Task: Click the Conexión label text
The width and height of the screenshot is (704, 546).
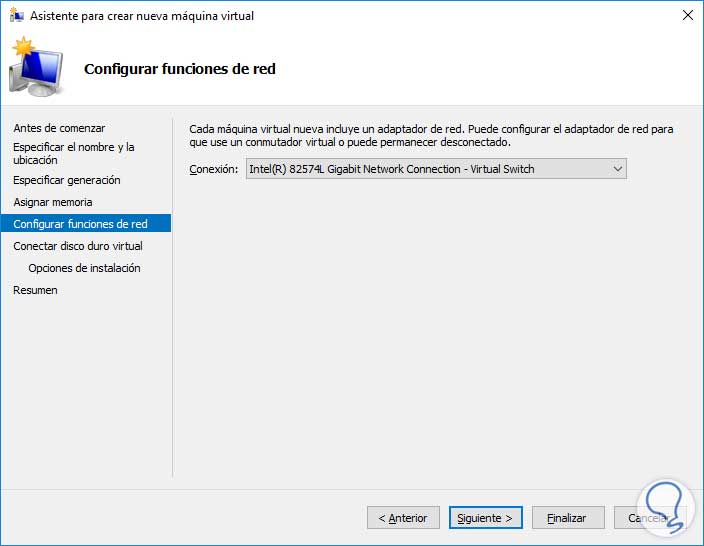Action: [x=213, y=169]
